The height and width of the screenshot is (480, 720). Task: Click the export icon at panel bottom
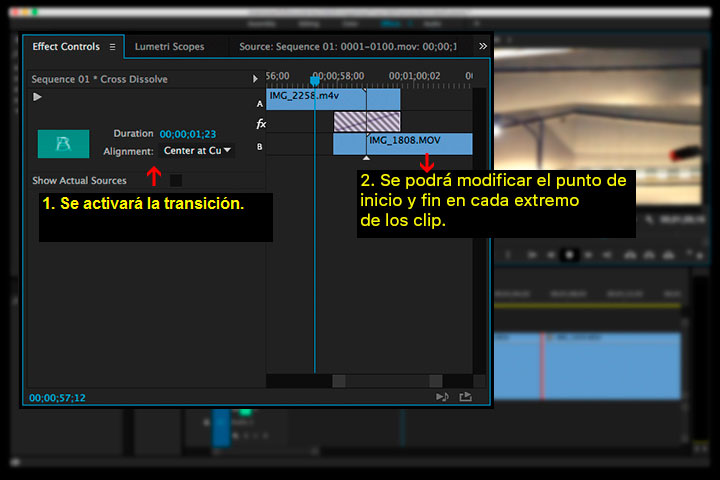click(466, 396)
